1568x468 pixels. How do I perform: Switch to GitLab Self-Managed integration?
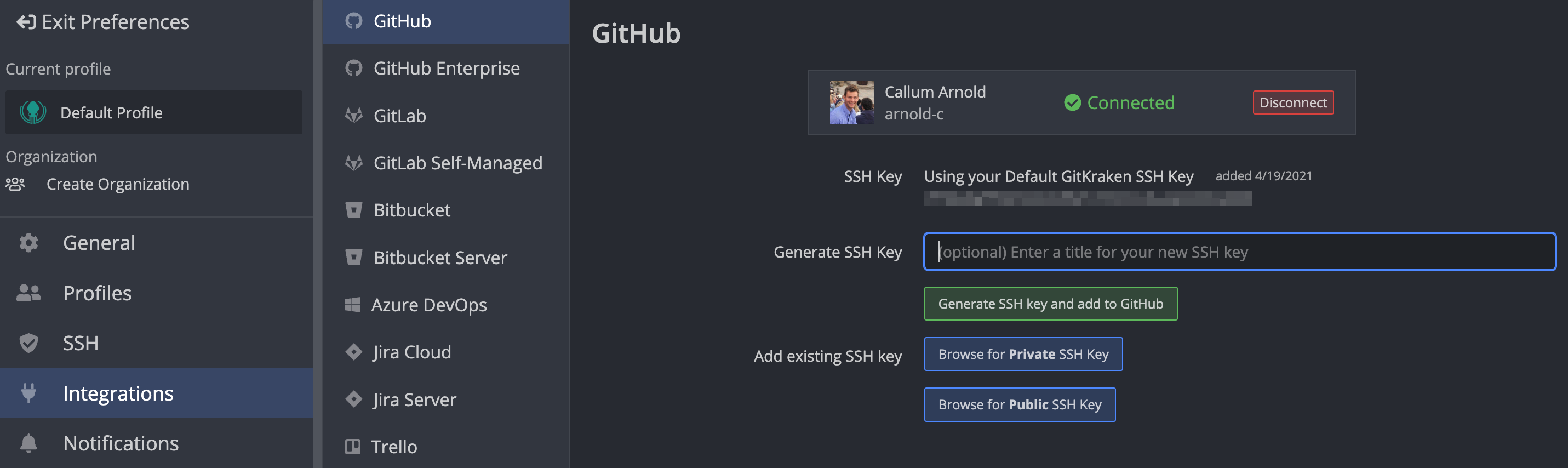[457, 163]
